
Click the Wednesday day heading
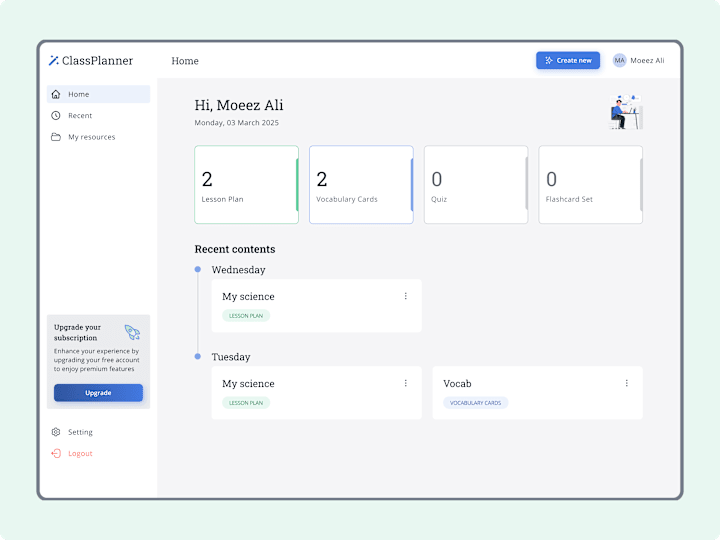click(x=238, y=270)
